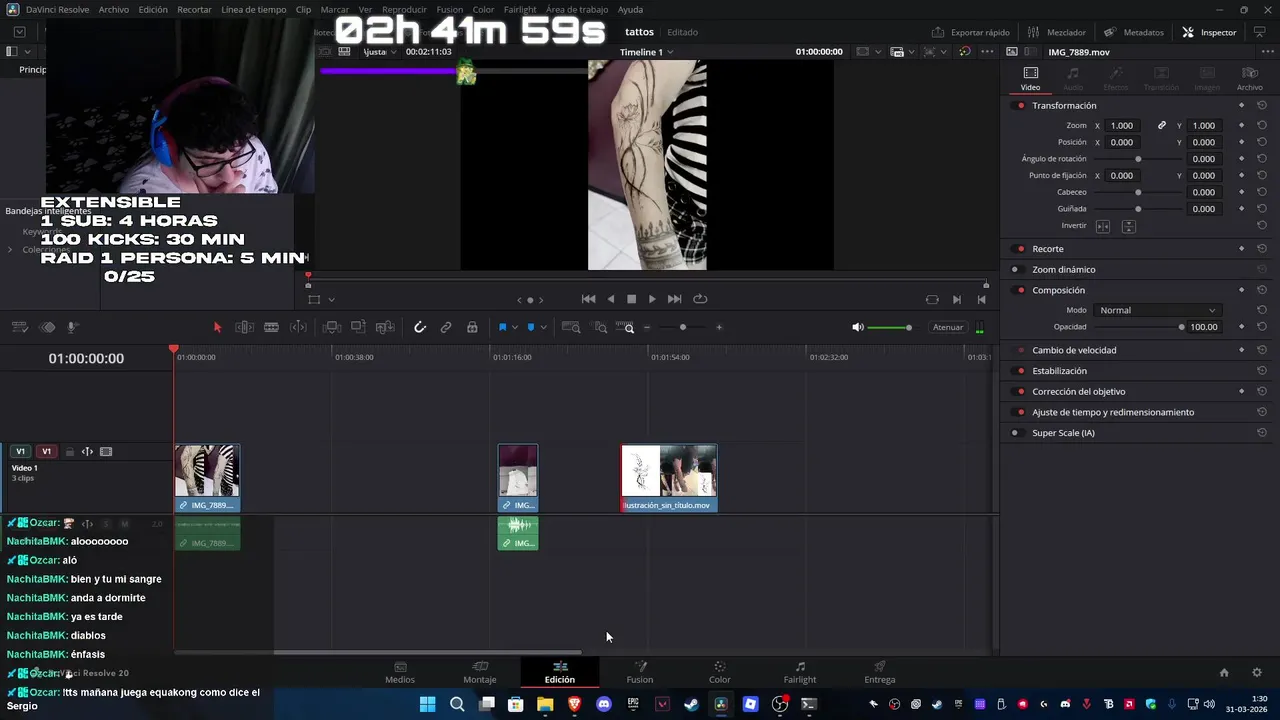
Task: Expand Ajuste de tiempo y redimensionamiento section
Action: pyautogui.click(x=1113, y=412)
